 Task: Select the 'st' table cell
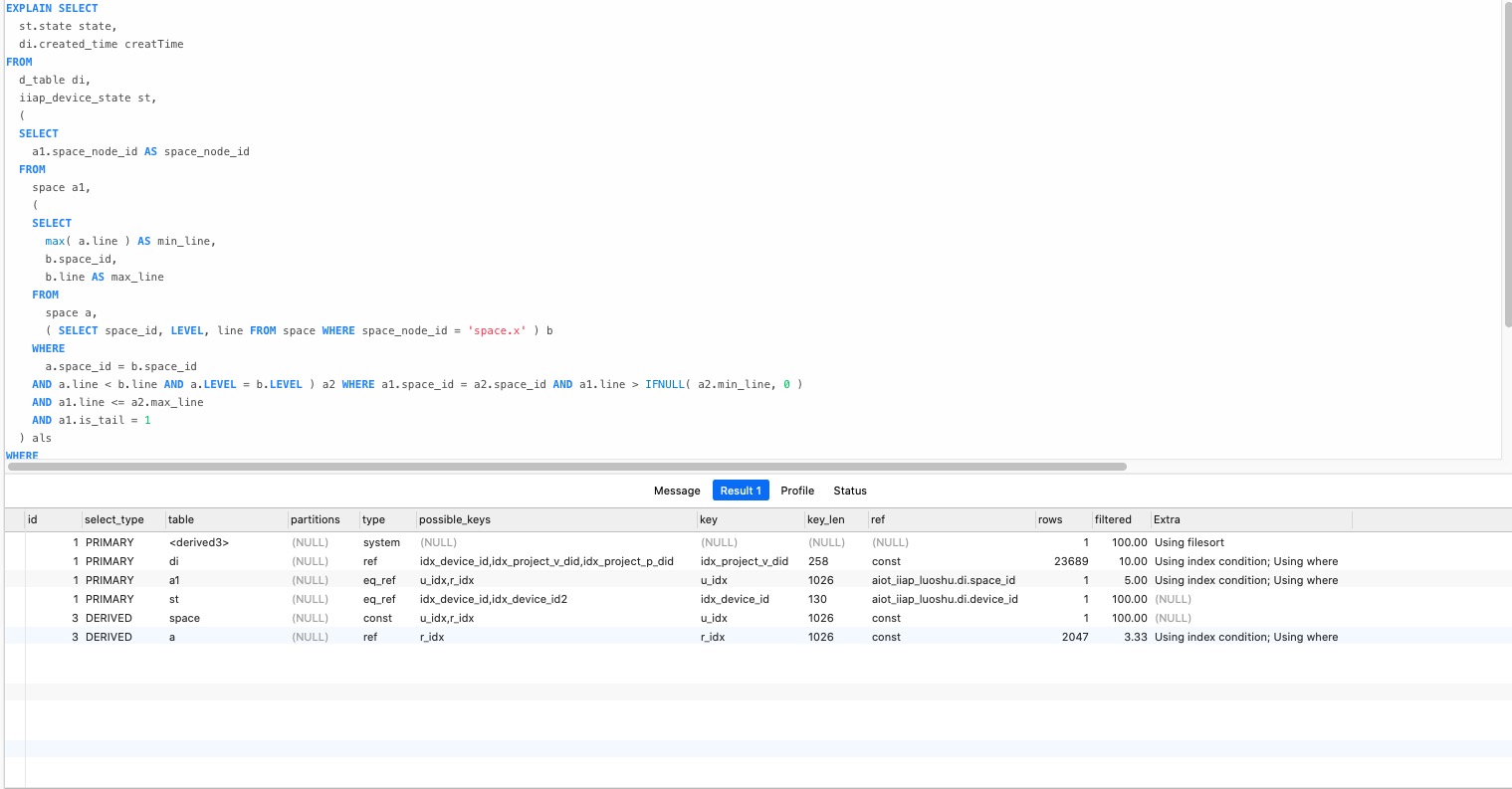(174, 599)
